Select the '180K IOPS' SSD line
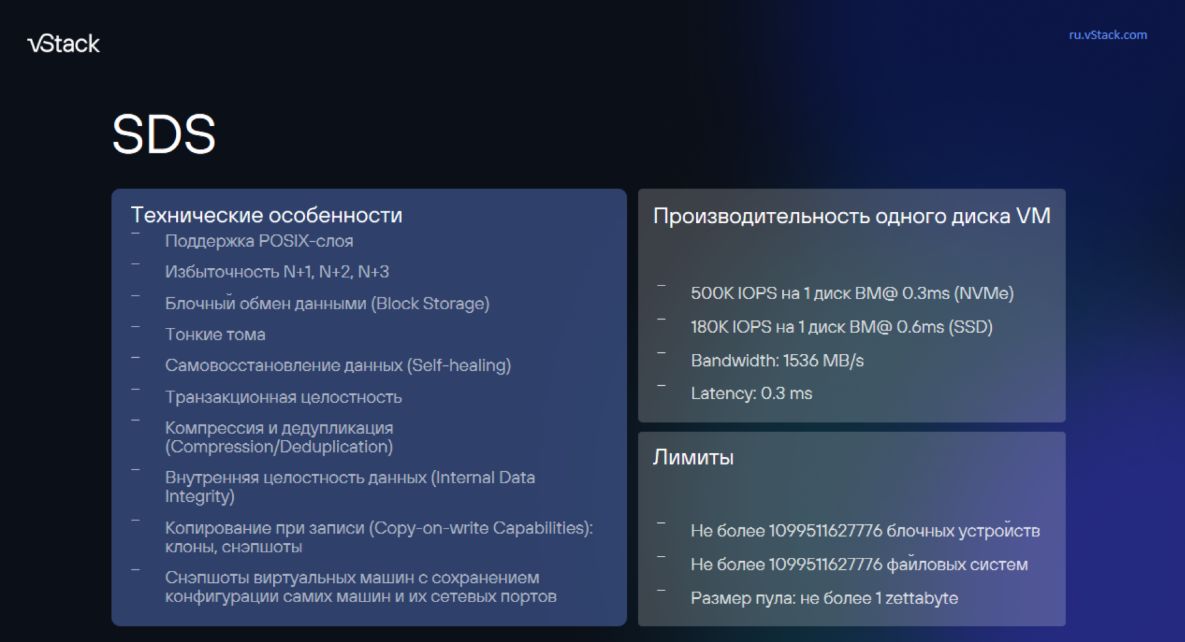Viewport: 1185px width, 642px height. 841,327
